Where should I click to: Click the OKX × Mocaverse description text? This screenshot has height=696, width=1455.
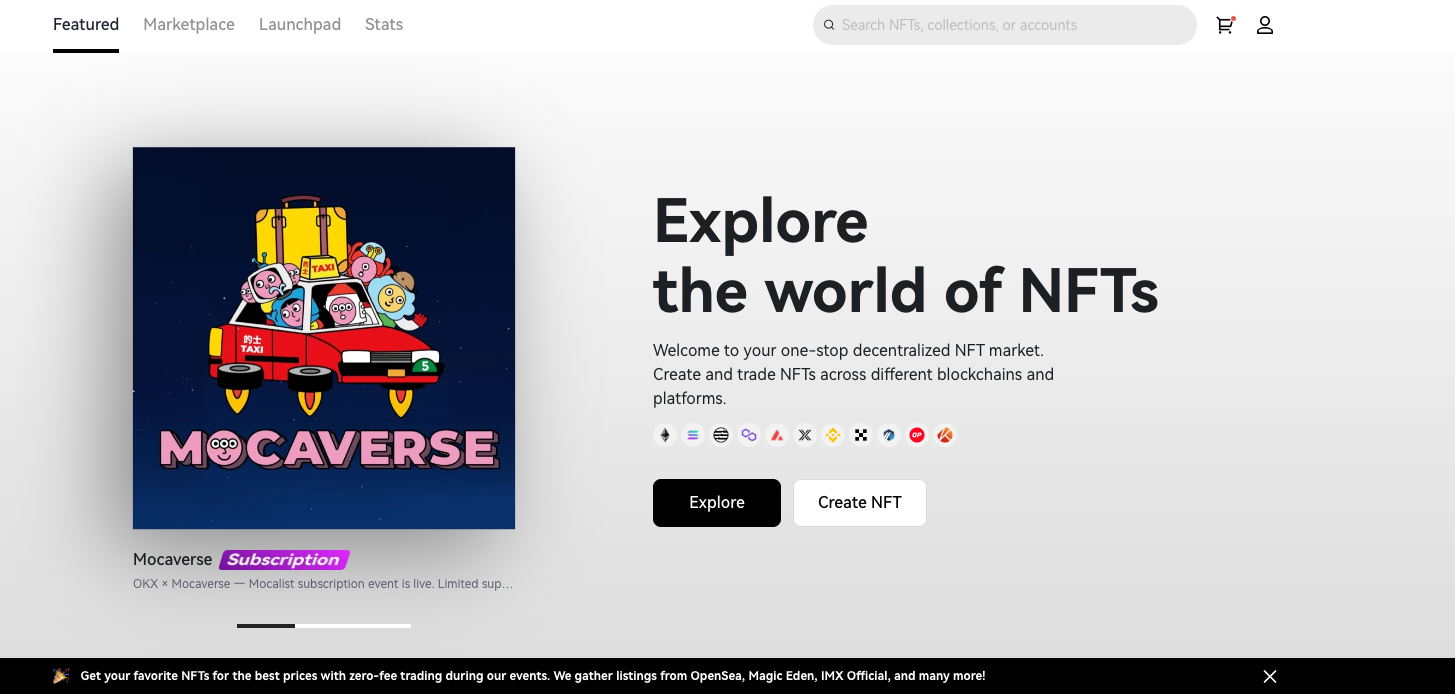click(323, 584)
